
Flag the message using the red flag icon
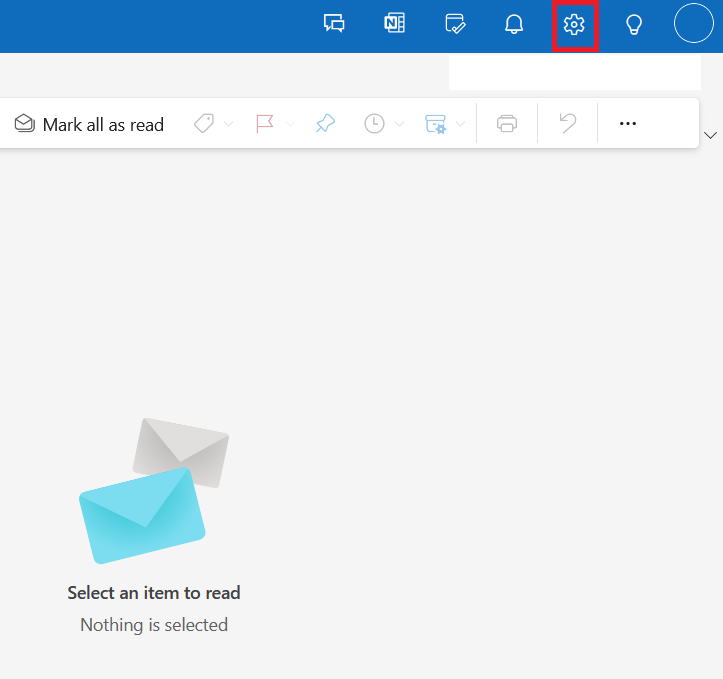[x=265, y=124]
